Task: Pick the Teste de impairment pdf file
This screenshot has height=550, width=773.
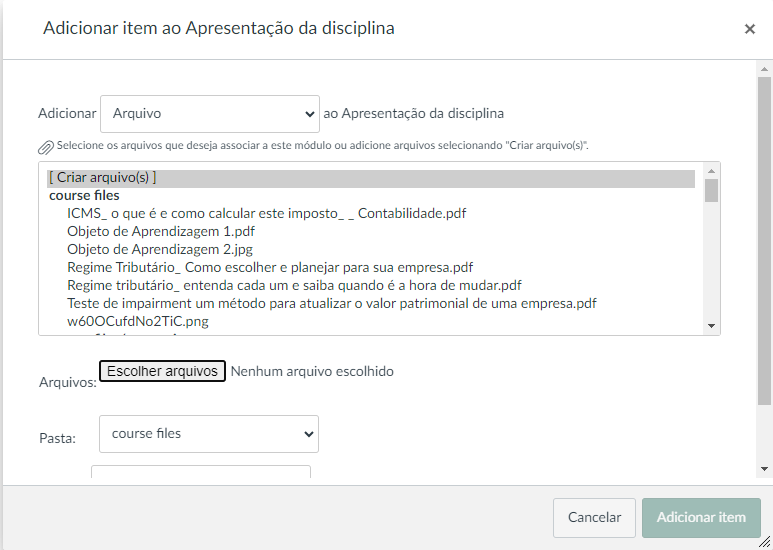Action: click(332, 303)
